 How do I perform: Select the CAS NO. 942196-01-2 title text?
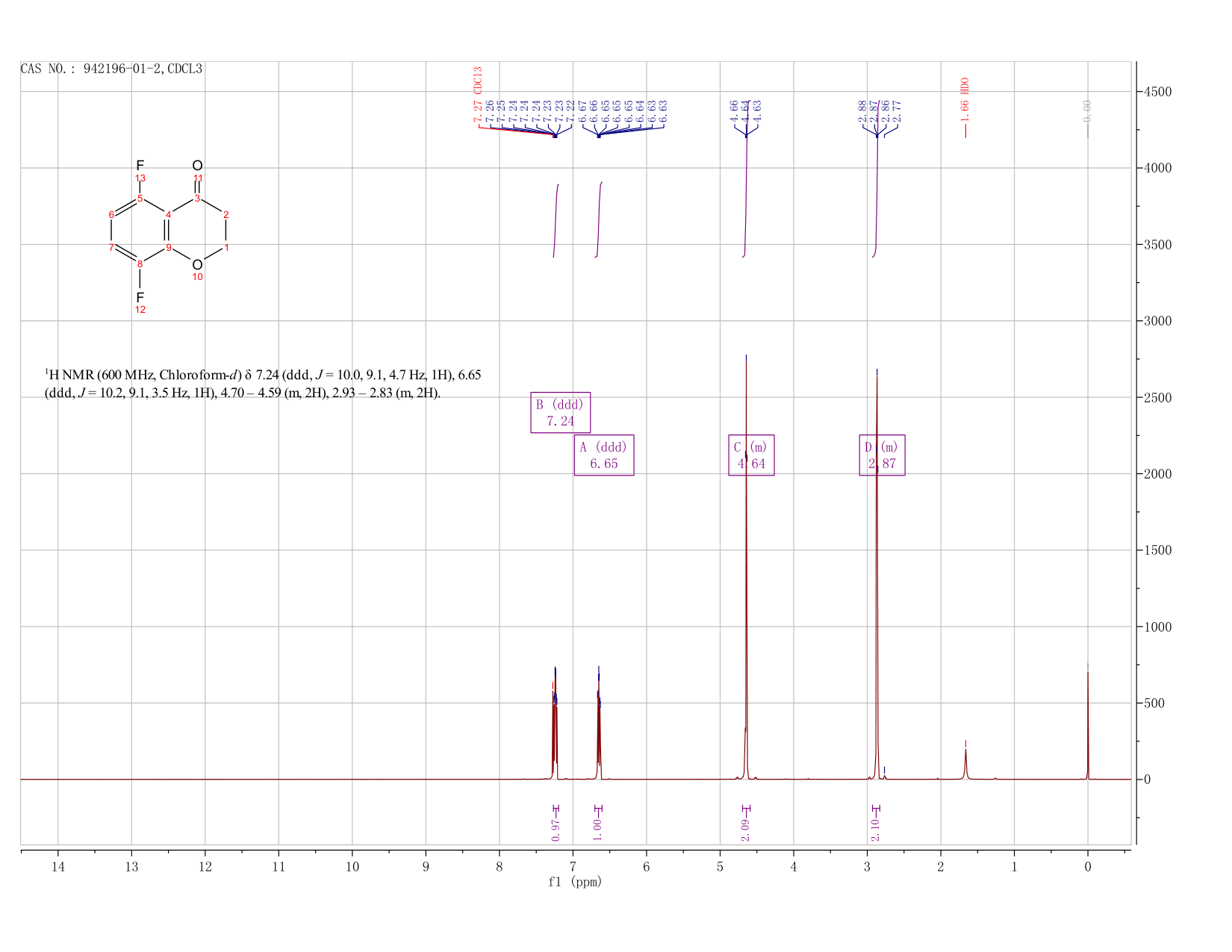tap(111, 69)
